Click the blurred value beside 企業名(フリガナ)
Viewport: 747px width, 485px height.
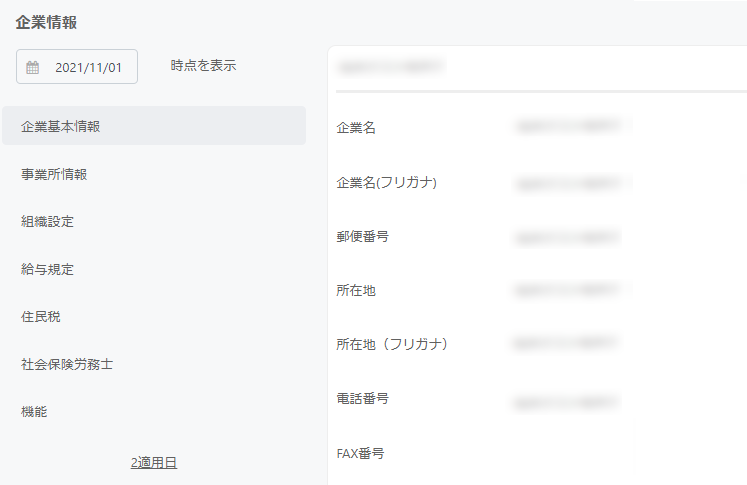tap(568, 183)
